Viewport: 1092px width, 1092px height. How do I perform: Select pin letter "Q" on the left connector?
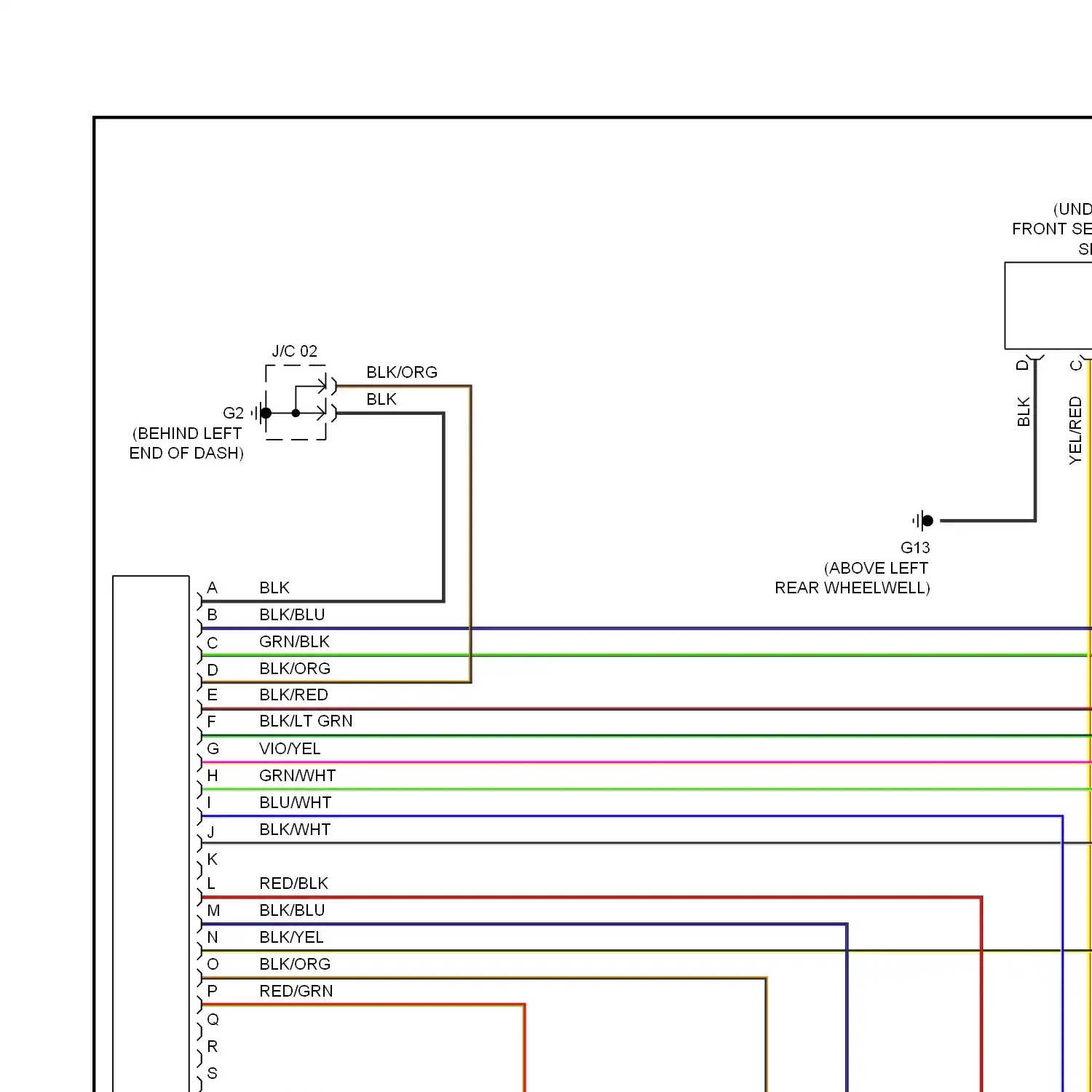pos(213,1019)
